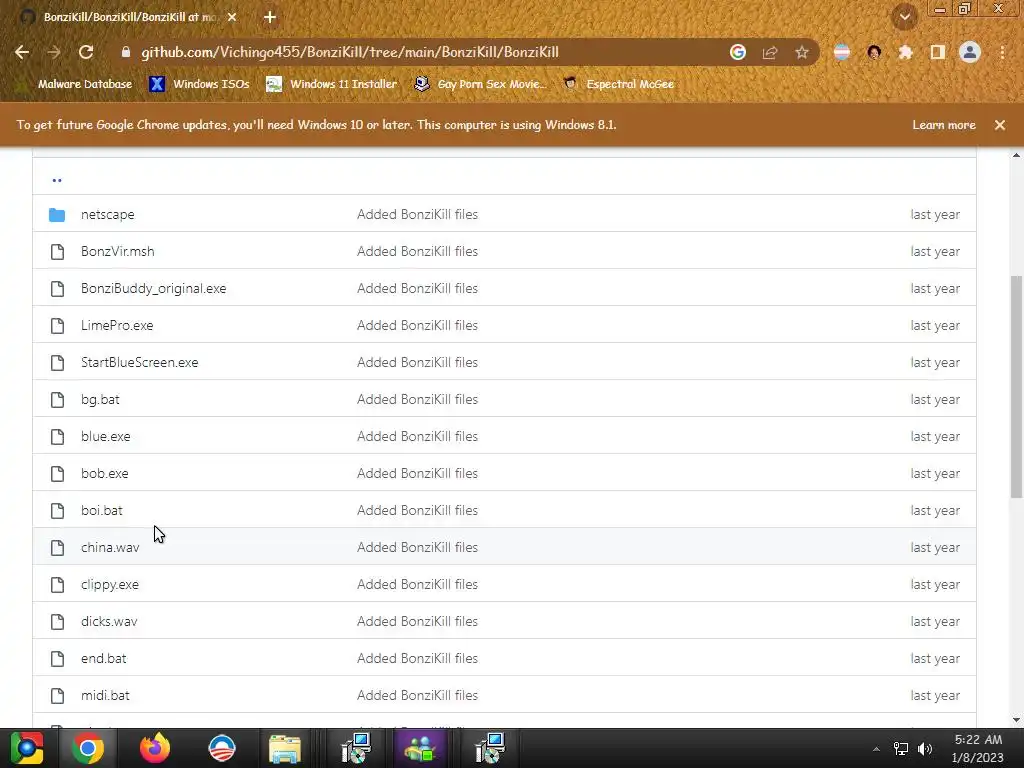Click the file icon beside BonzVir.msh

(x=57, y=251)
